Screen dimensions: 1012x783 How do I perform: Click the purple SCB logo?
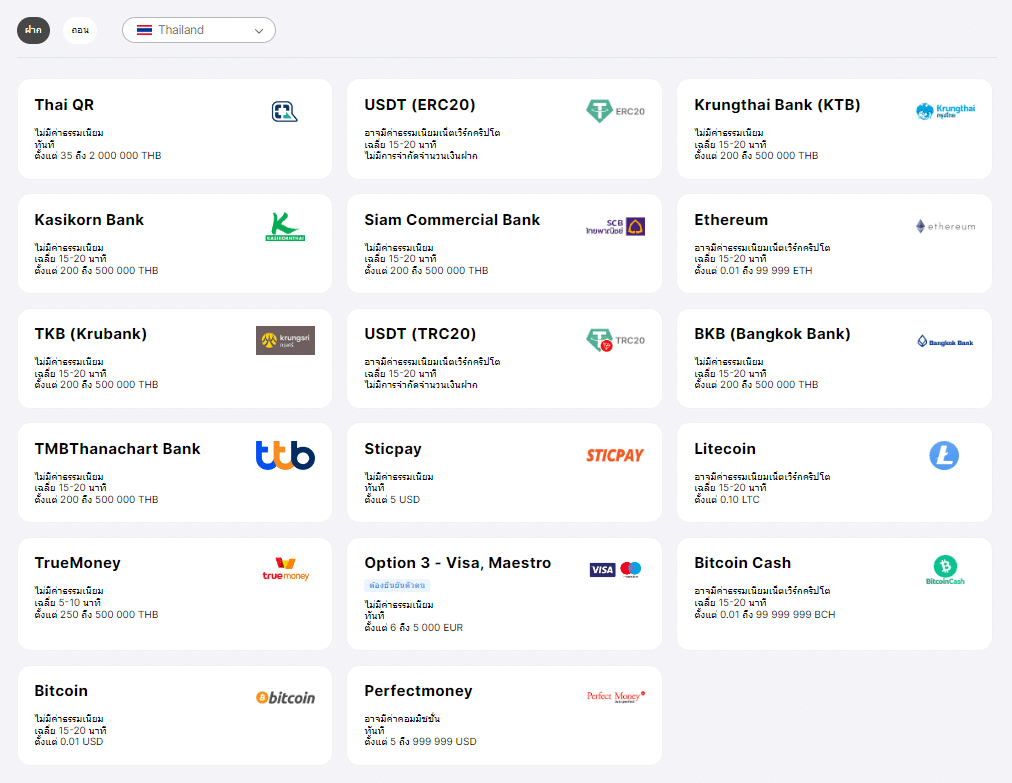616,227
